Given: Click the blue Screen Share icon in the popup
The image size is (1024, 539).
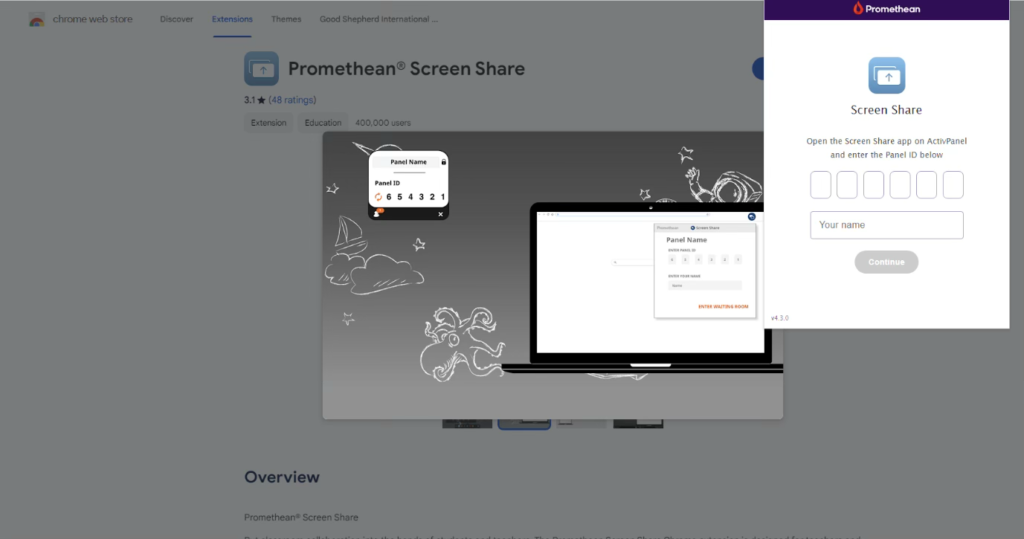Looking at the screenshot, I should pyautogui.click(x=886, y=75).
